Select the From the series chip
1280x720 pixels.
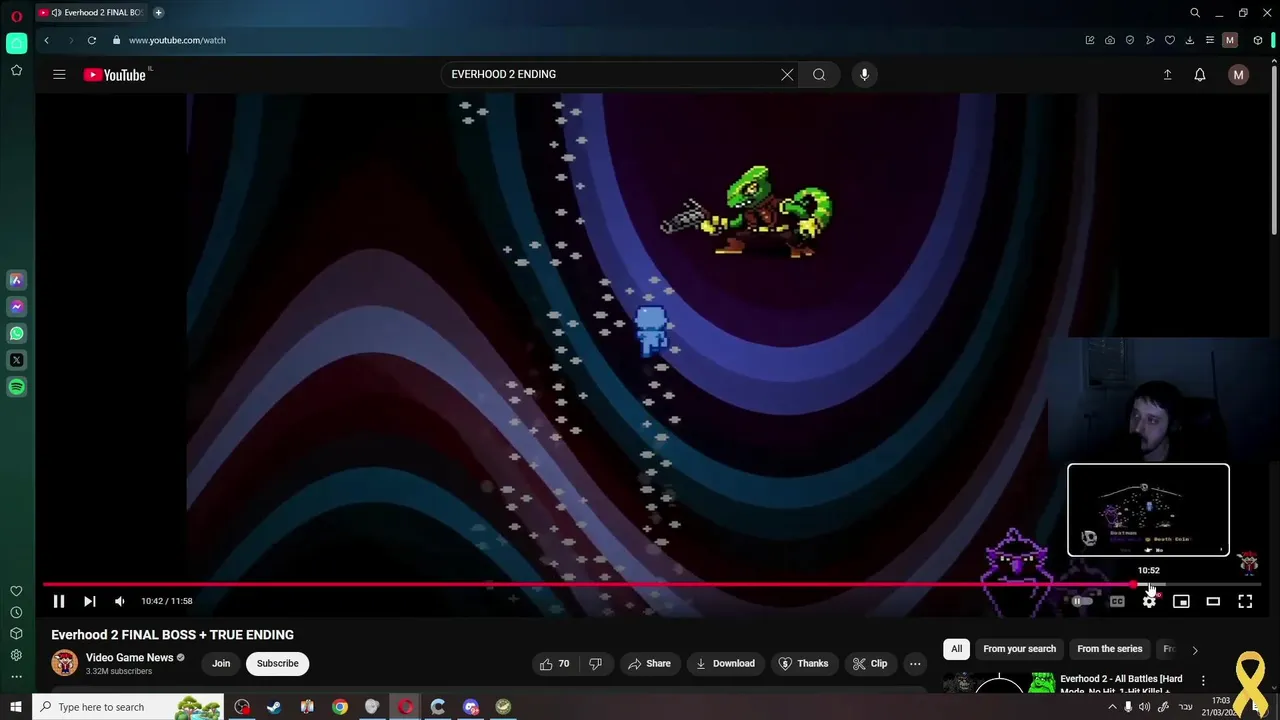click(x=1109, y=649)
